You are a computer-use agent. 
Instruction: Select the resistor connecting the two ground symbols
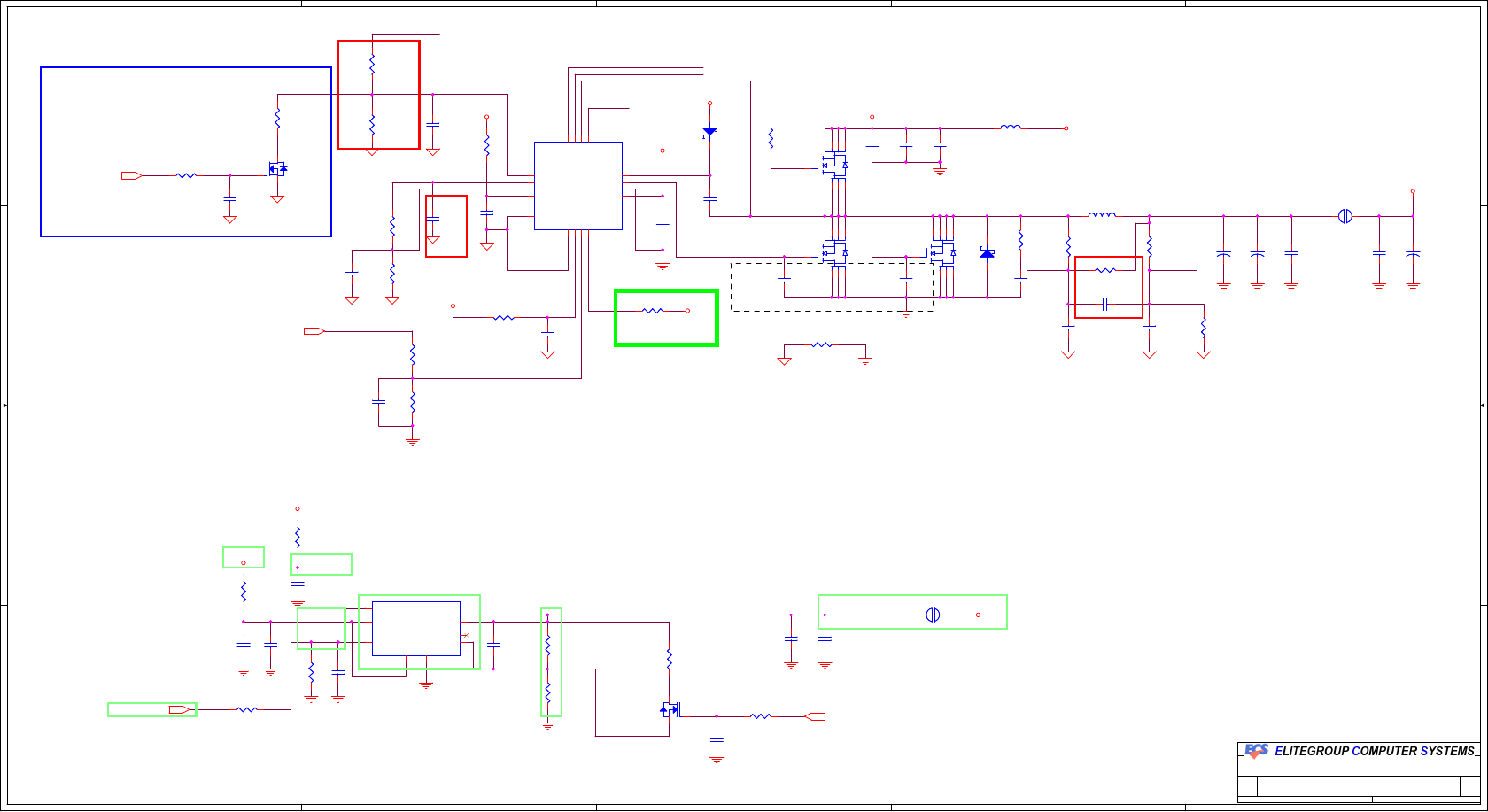(x=822, y=344)
